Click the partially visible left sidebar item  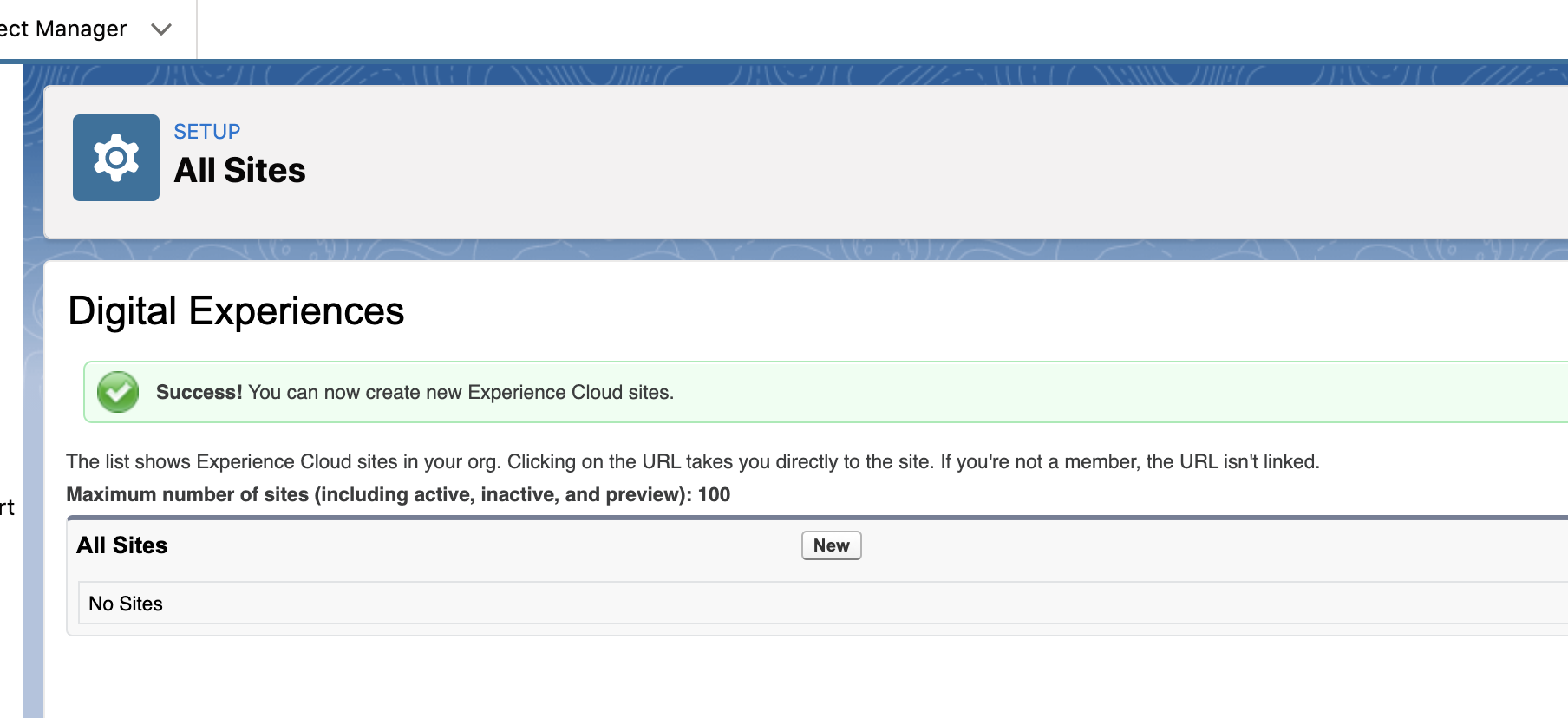[x=7, y=508]
